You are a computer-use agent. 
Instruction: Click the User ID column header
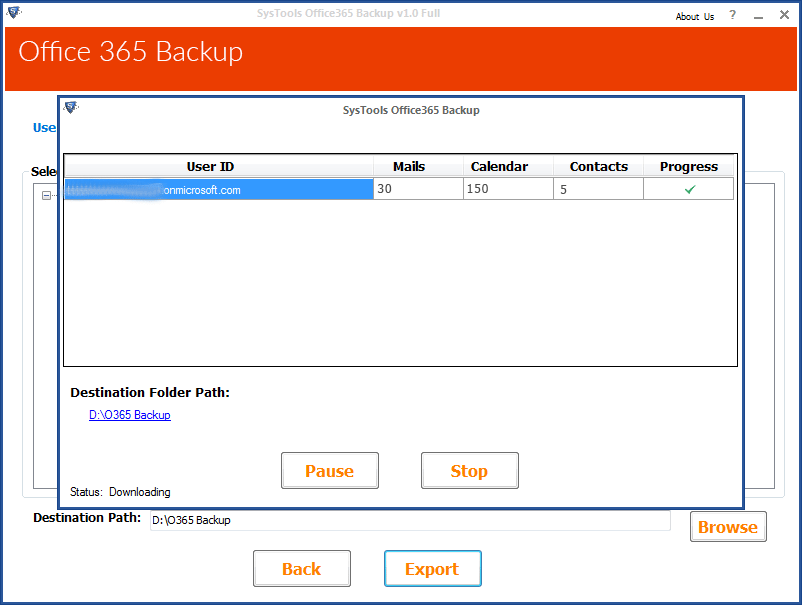tap(210, 166)
